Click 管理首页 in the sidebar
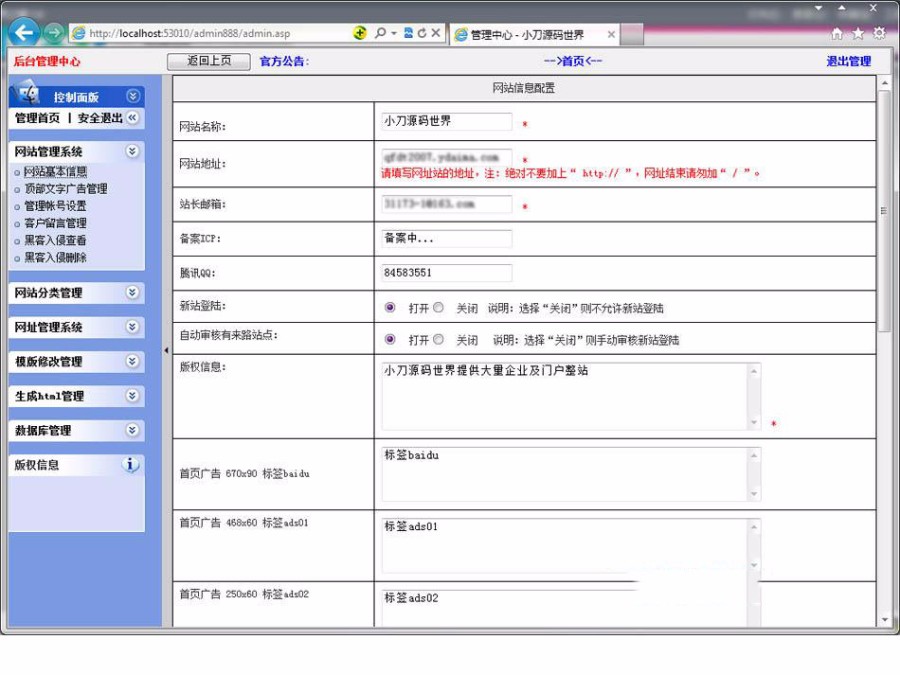This screenshot has width=900, height=675. point(37,118)
